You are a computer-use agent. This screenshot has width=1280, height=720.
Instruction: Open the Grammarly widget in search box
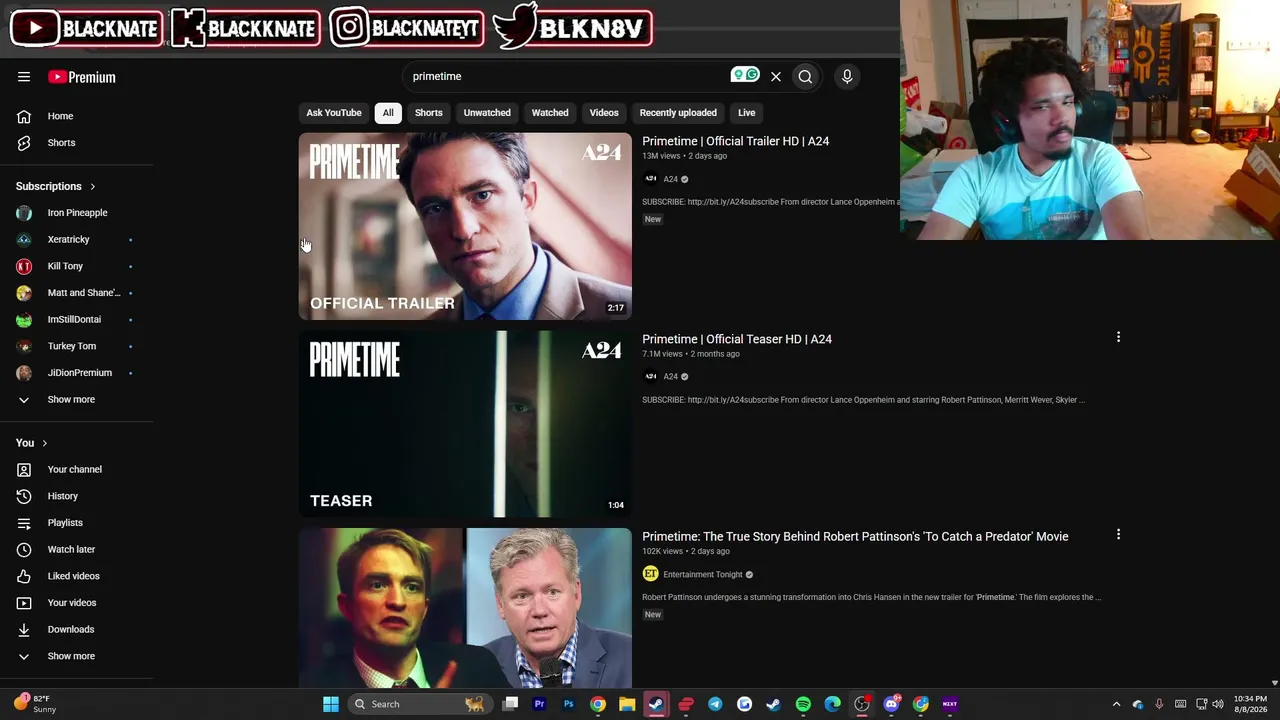pyautogui.click(x=745, y=75)
